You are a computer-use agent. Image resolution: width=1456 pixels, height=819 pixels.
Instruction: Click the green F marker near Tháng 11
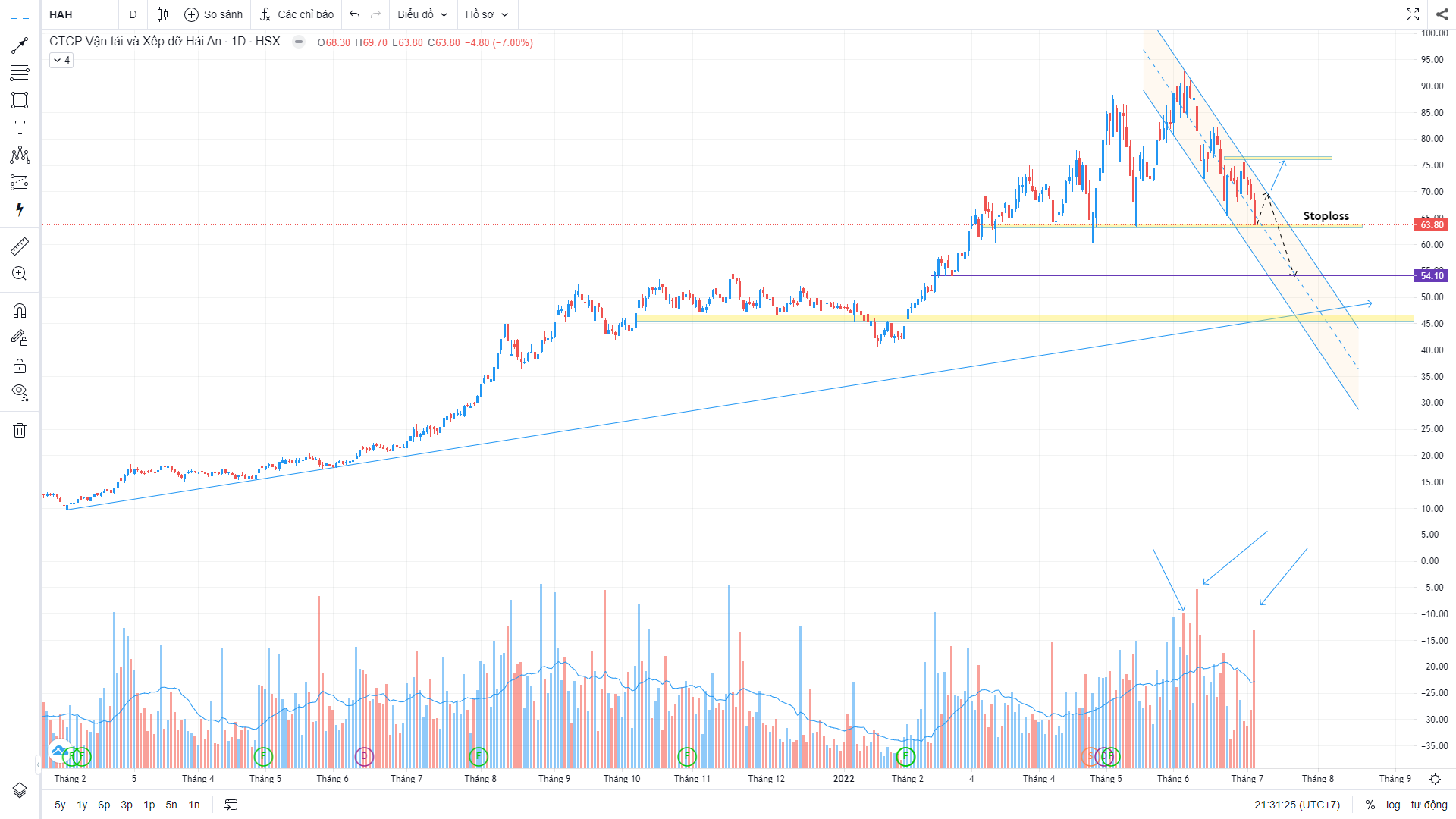pyautogui.click(x=687, y=756)
